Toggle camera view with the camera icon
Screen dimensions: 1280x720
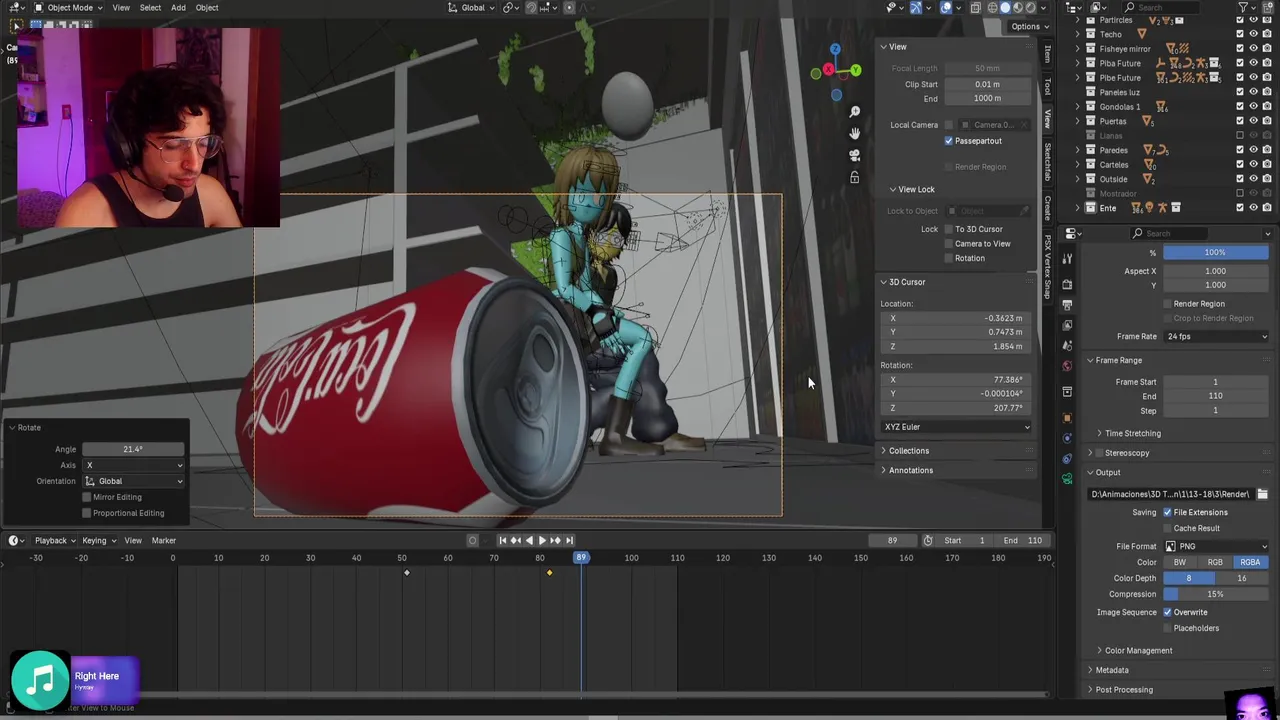click(x=854, y=155)
